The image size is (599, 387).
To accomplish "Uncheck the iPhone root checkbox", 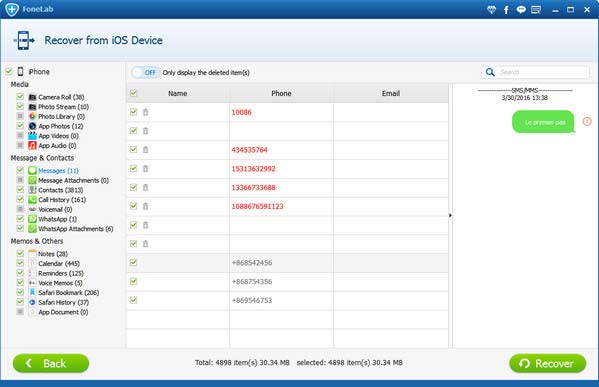I will 9,71.
